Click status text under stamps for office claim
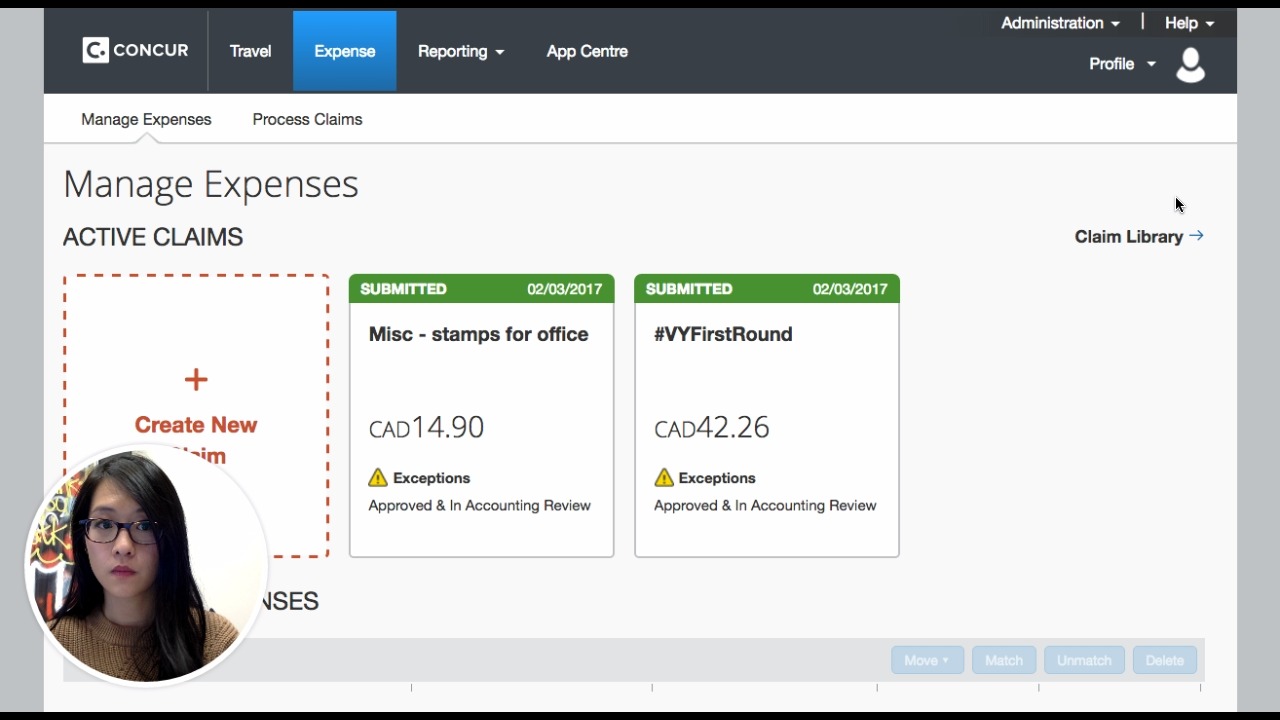The width and height of the screenshot is (1280, 720). (479, 505)
